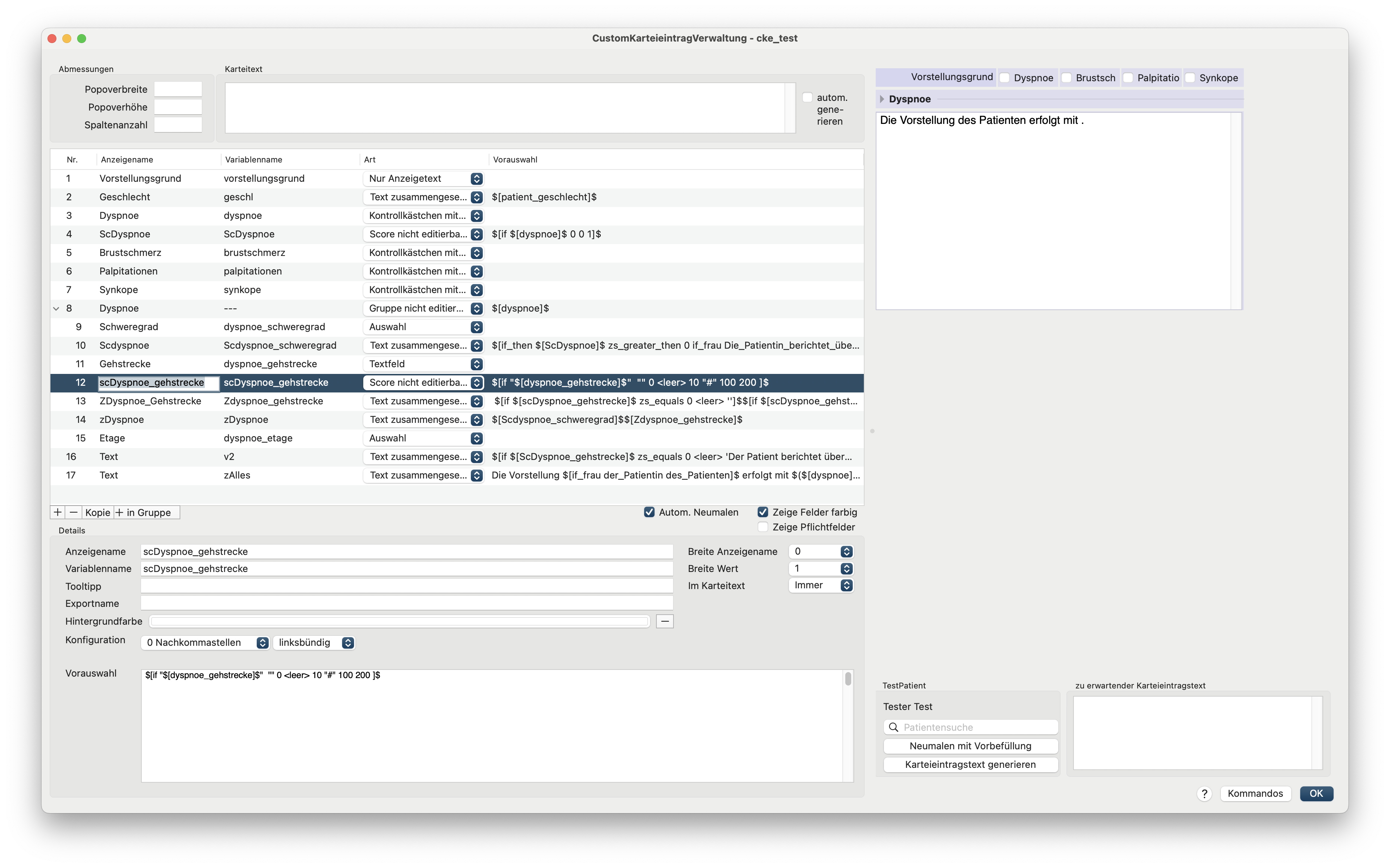Image resolution: width=1390 pixels, height=868 pixels.
Task: Click the plus icon to add a row
Action: (58, 512)
